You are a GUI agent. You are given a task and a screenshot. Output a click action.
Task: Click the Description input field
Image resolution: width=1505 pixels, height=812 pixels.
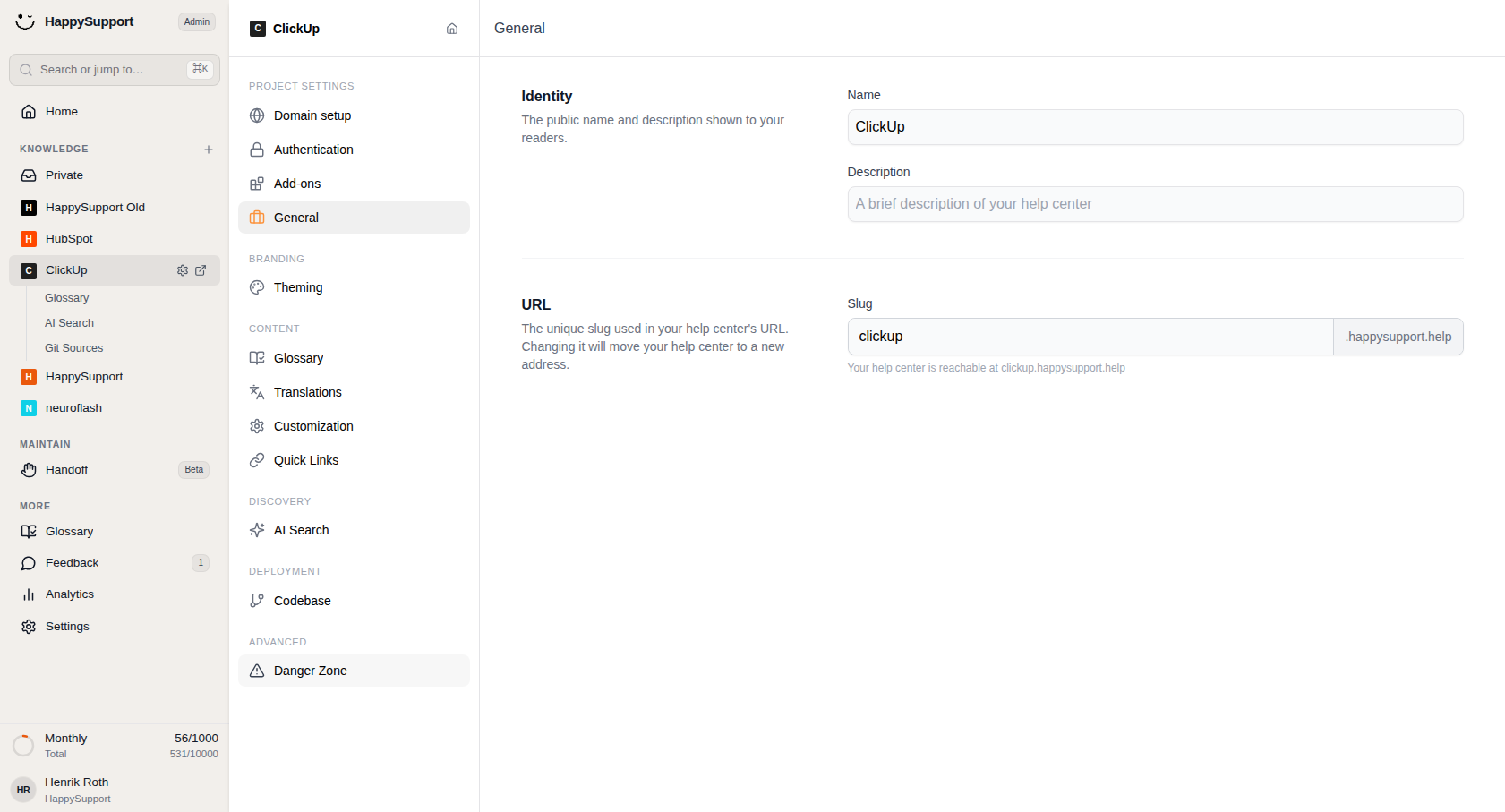pos(1155,204)
